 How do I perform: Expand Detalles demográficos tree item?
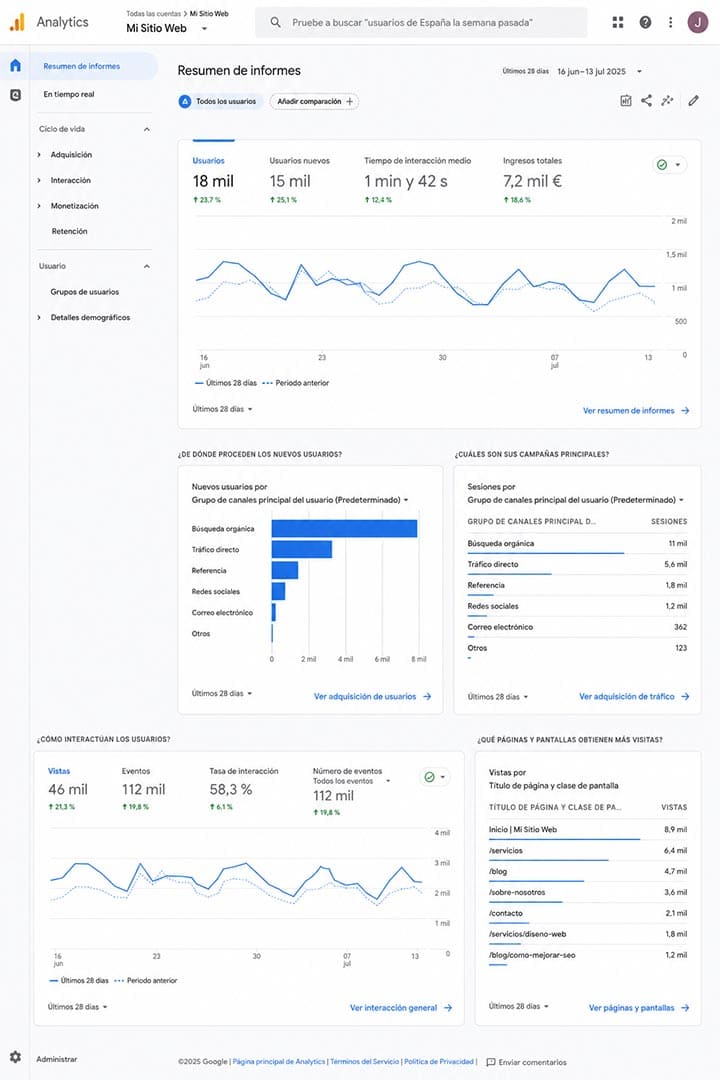point(39,318)
